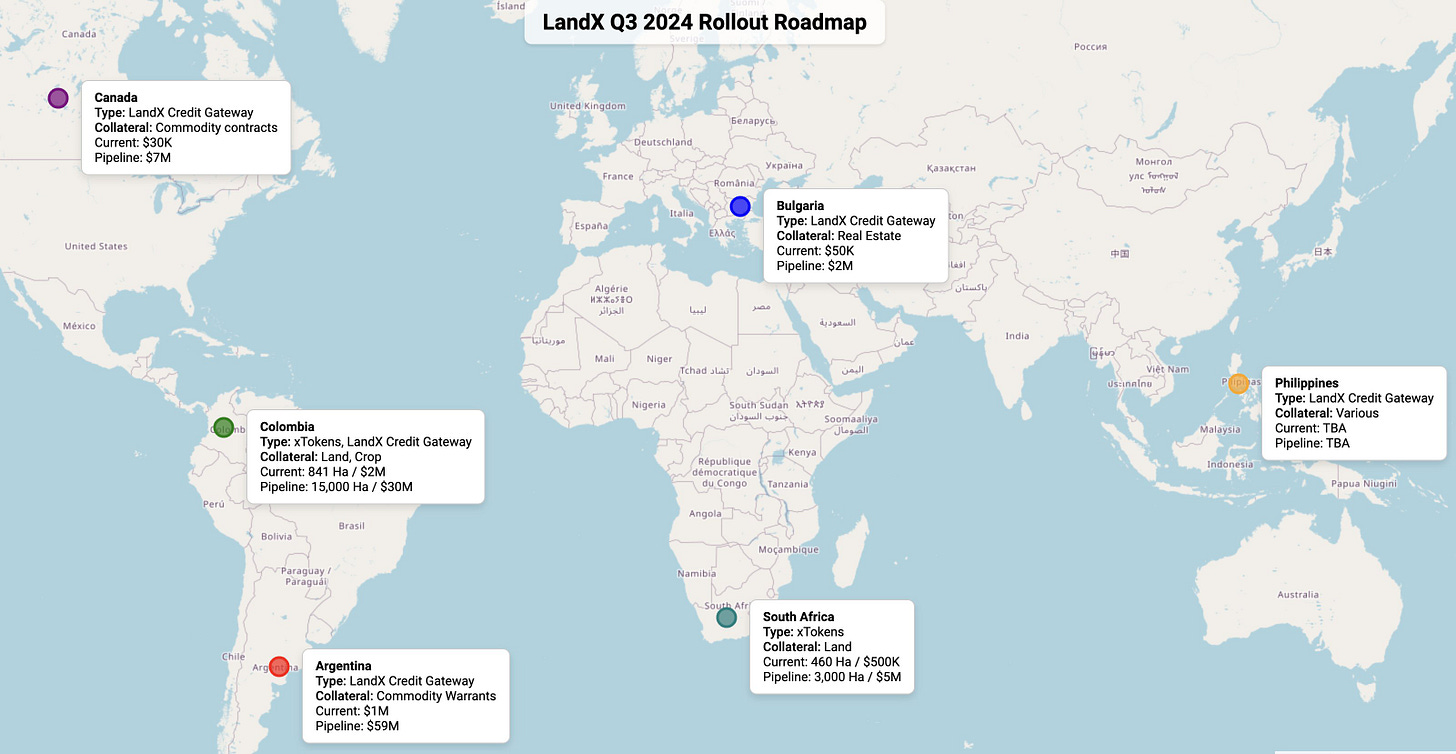Click Argentina's Current: $1M line

(351, 711)
